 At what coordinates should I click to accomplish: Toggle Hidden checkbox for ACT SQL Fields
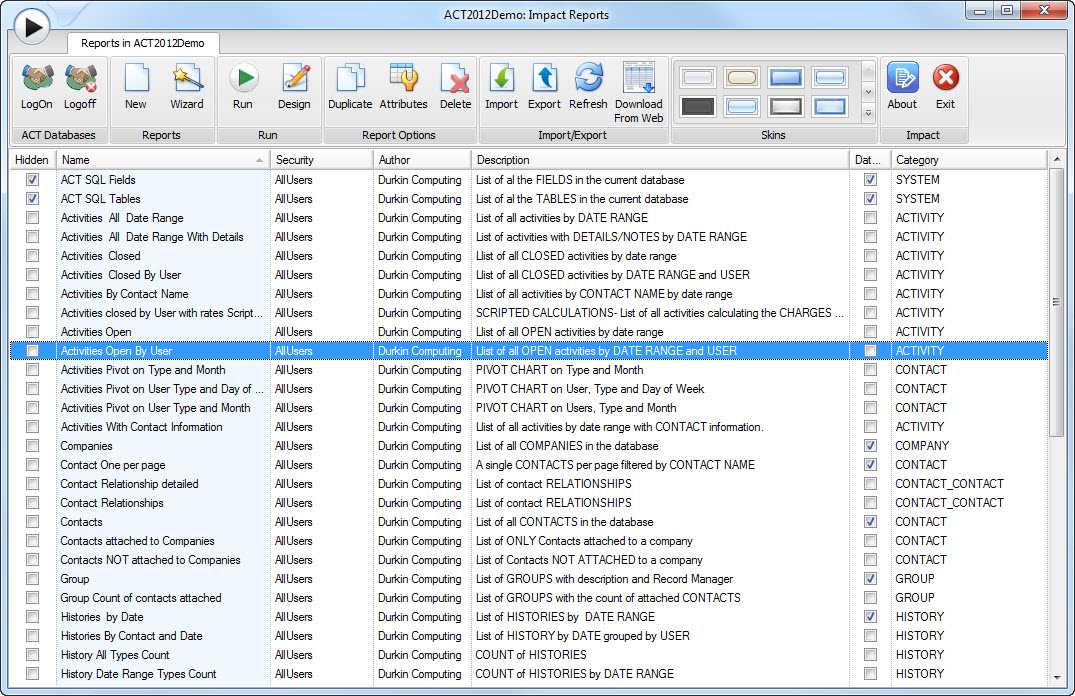pos(32,180)
